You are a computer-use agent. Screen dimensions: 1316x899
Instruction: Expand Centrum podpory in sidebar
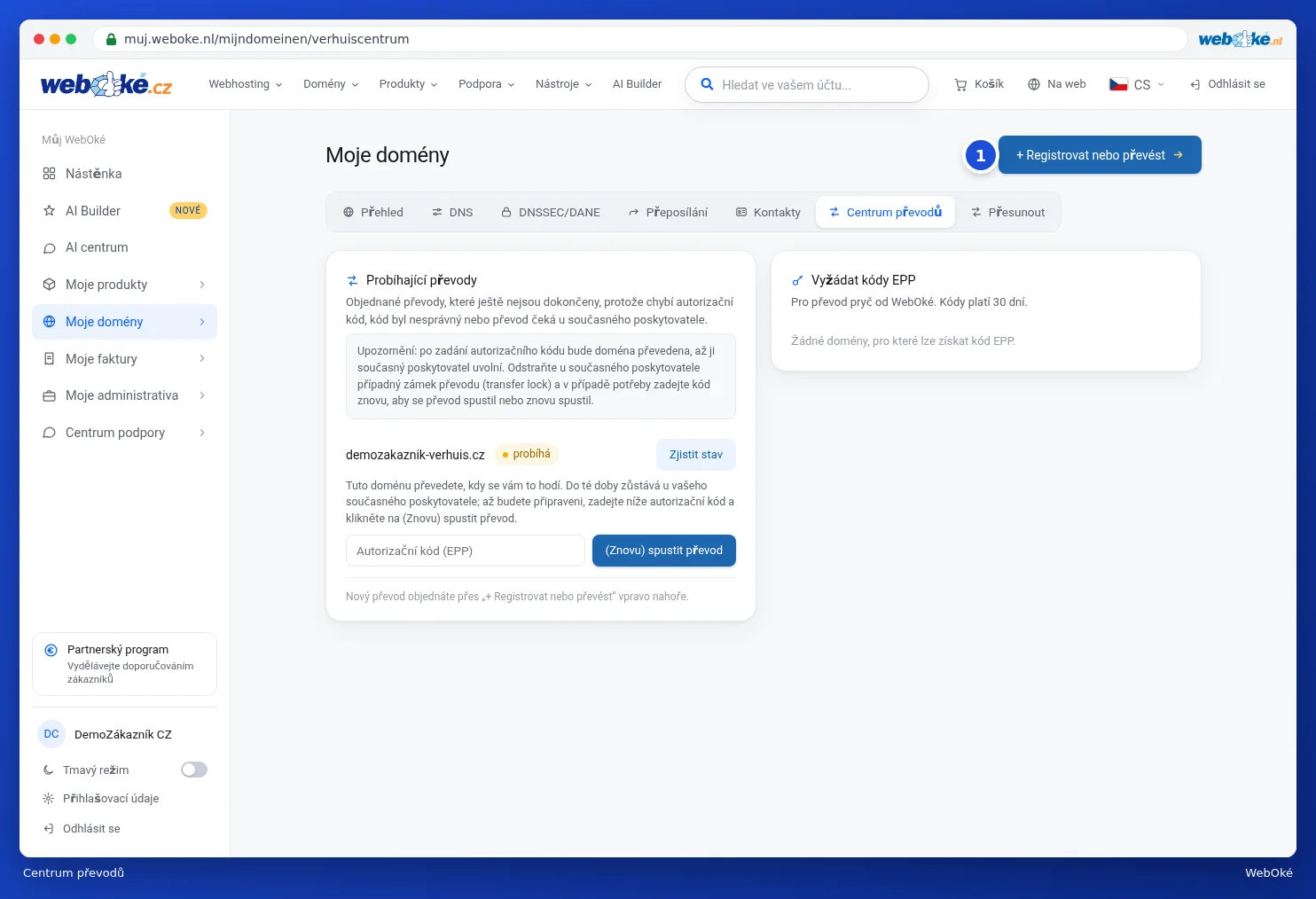124,433
